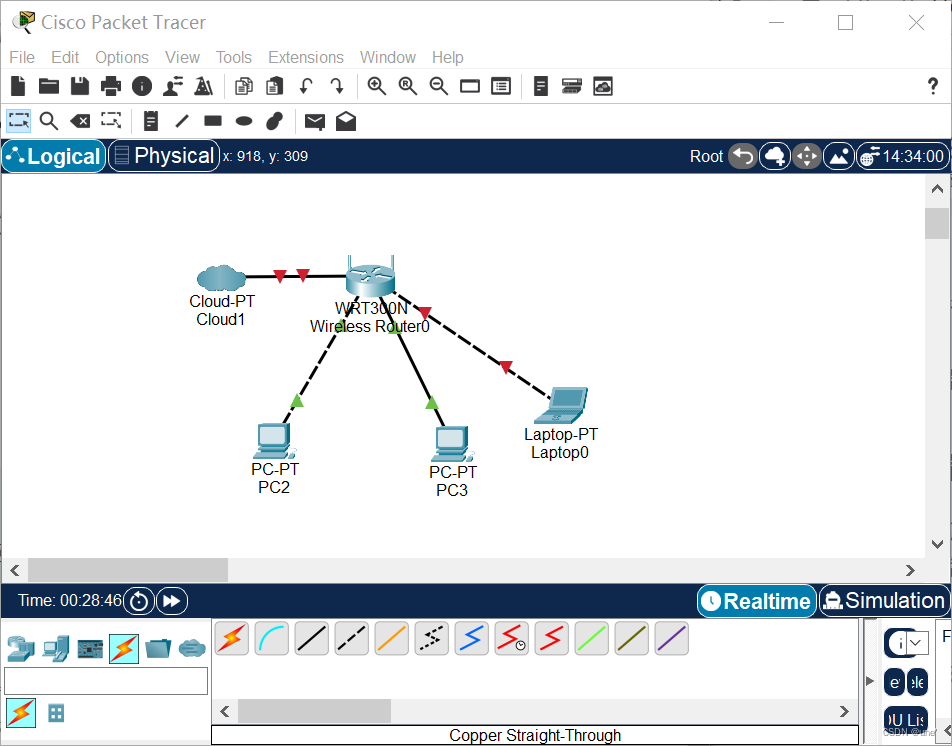The width and height of the screenshot is (952, 746).
Task: Select the Copper Straight-Through cable
Action: (x=311, y=639)
